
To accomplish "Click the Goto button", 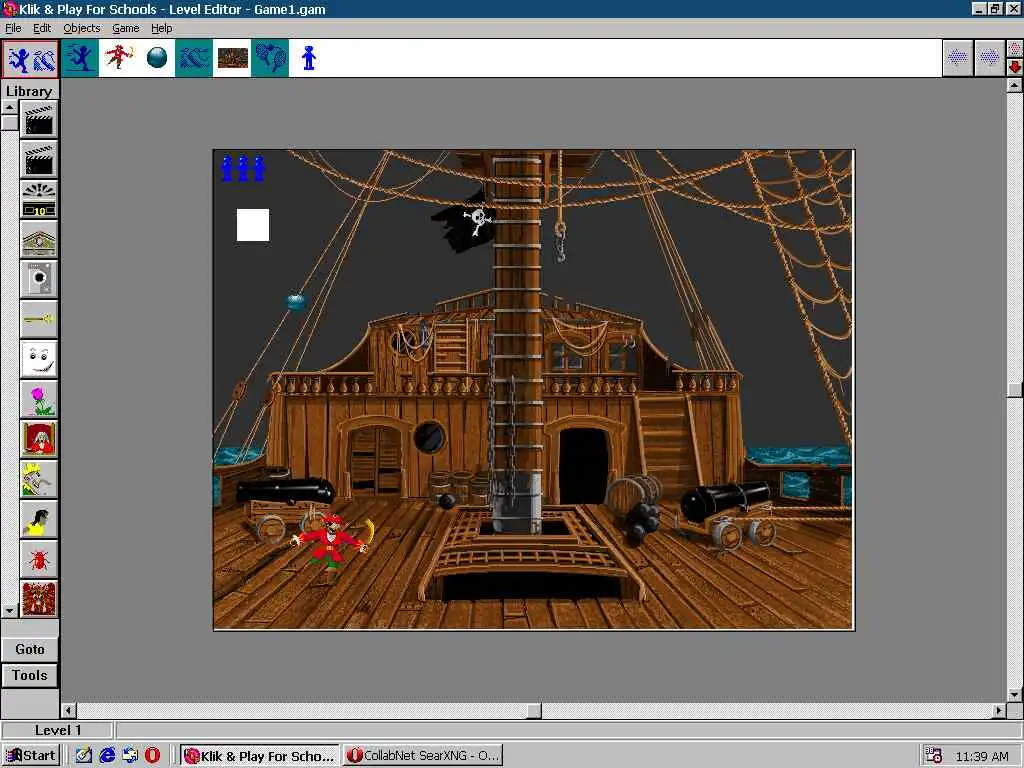I will click(30, 649).
